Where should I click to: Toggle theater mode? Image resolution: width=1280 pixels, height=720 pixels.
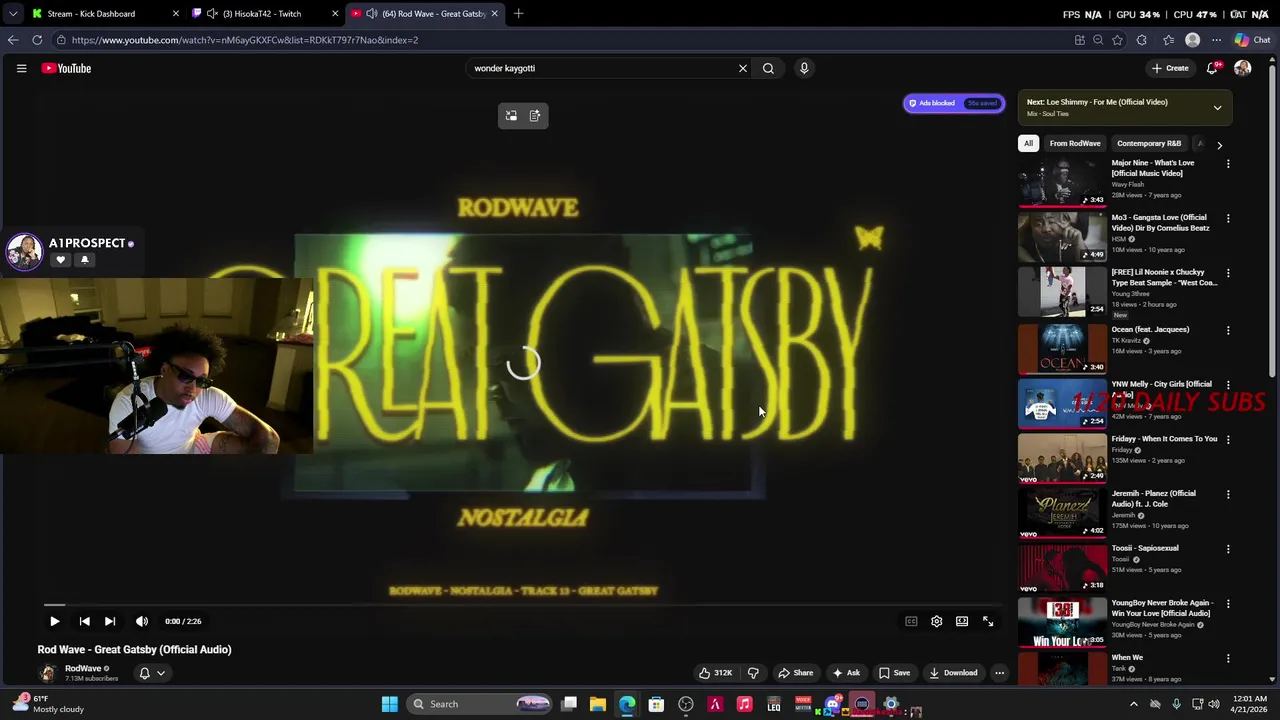[x=962, y=621]
